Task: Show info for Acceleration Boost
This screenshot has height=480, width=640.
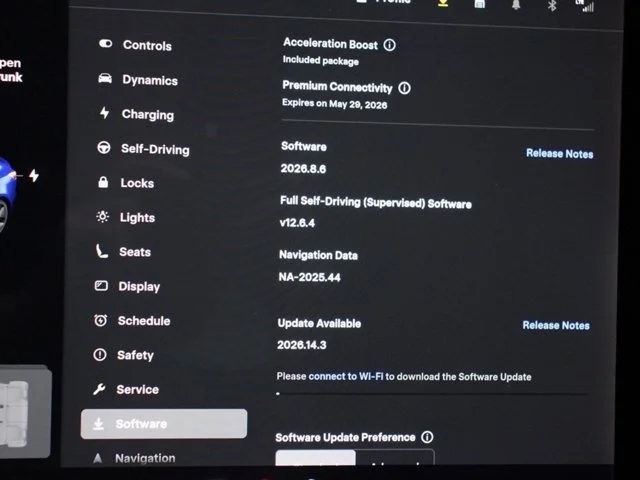Action: pos(389,45)
